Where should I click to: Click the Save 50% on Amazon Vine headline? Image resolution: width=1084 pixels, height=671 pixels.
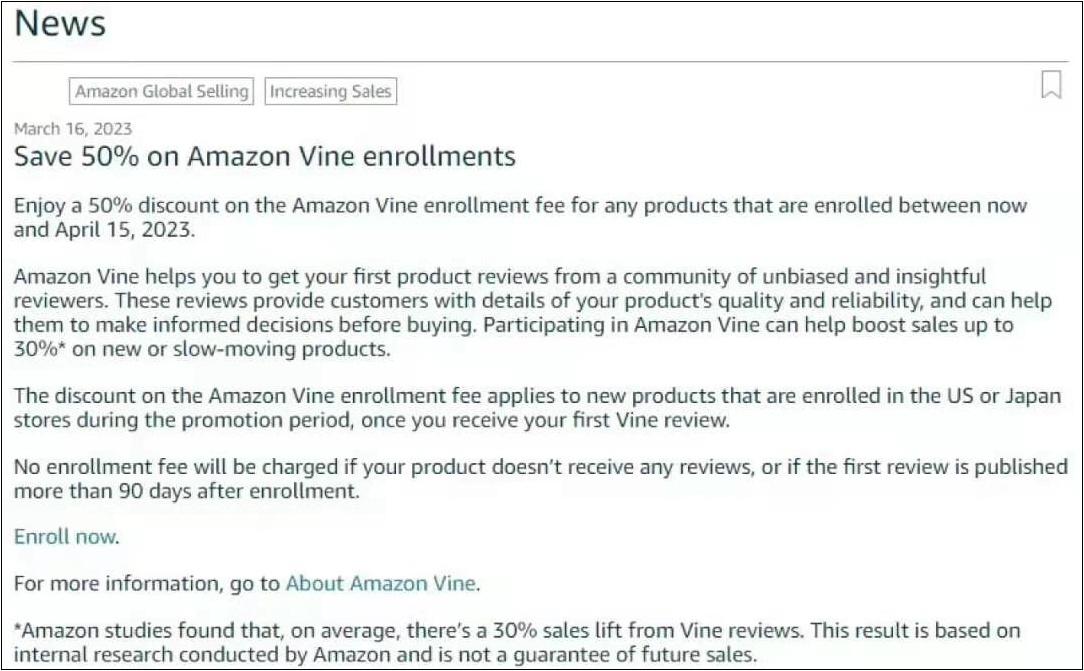(265, 156)
